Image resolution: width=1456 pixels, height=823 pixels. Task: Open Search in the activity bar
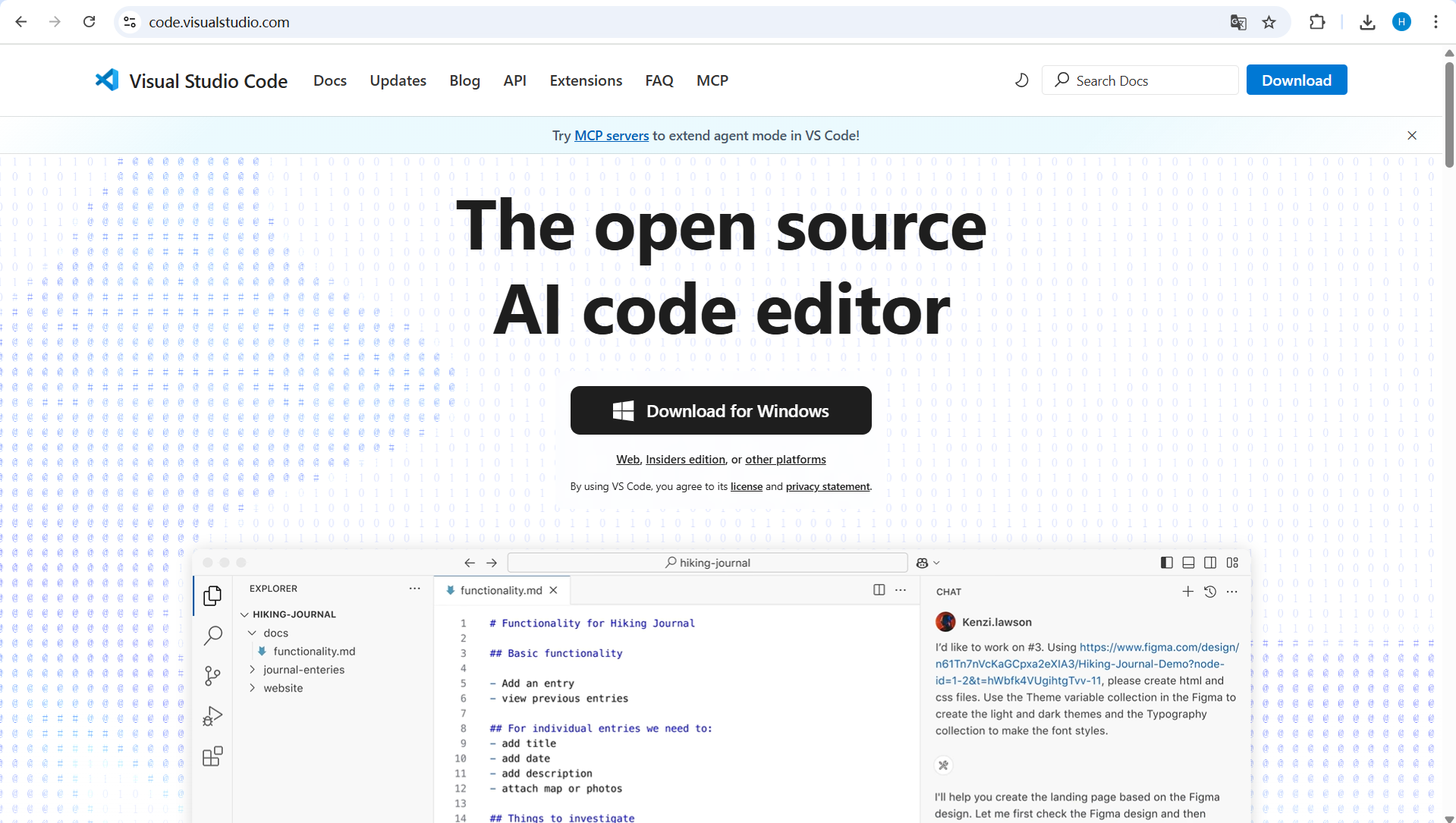pyautogui.click(x=212, y=636)
